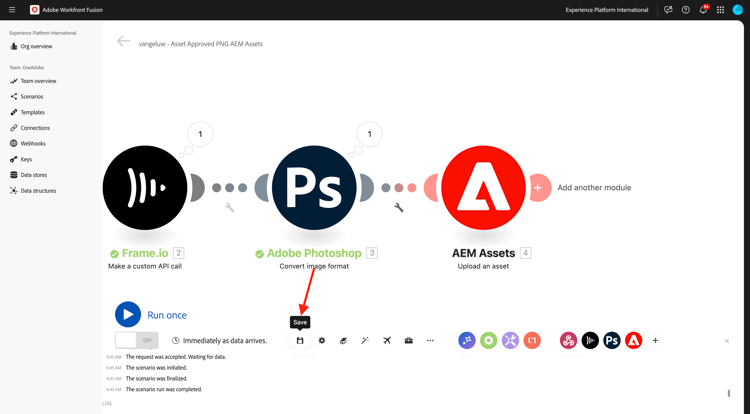
Task: Open the three-dots more controls menu
Action: [x=430, y=340]
